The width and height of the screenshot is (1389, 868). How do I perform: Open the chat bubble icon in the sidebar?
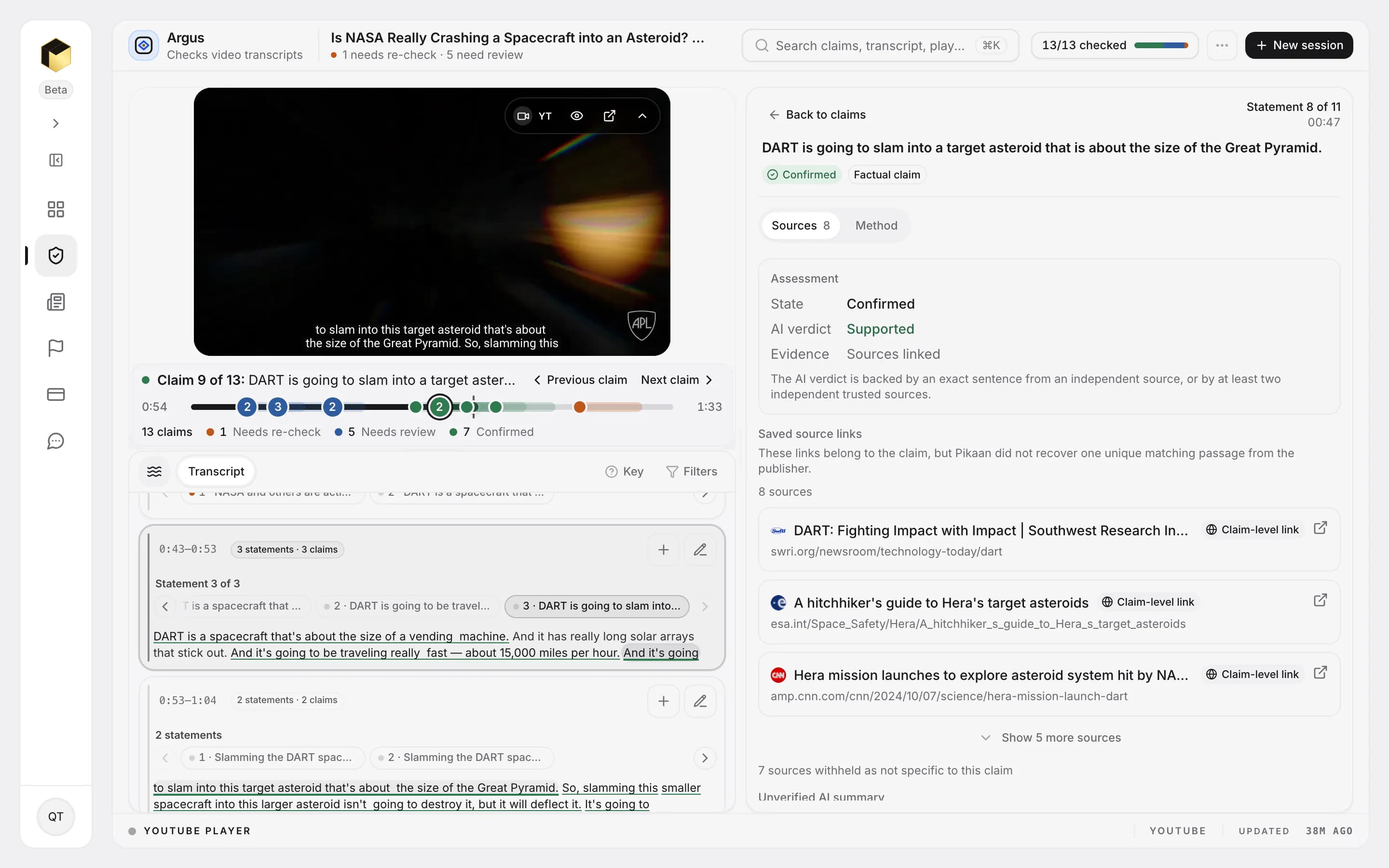[55, 441]
